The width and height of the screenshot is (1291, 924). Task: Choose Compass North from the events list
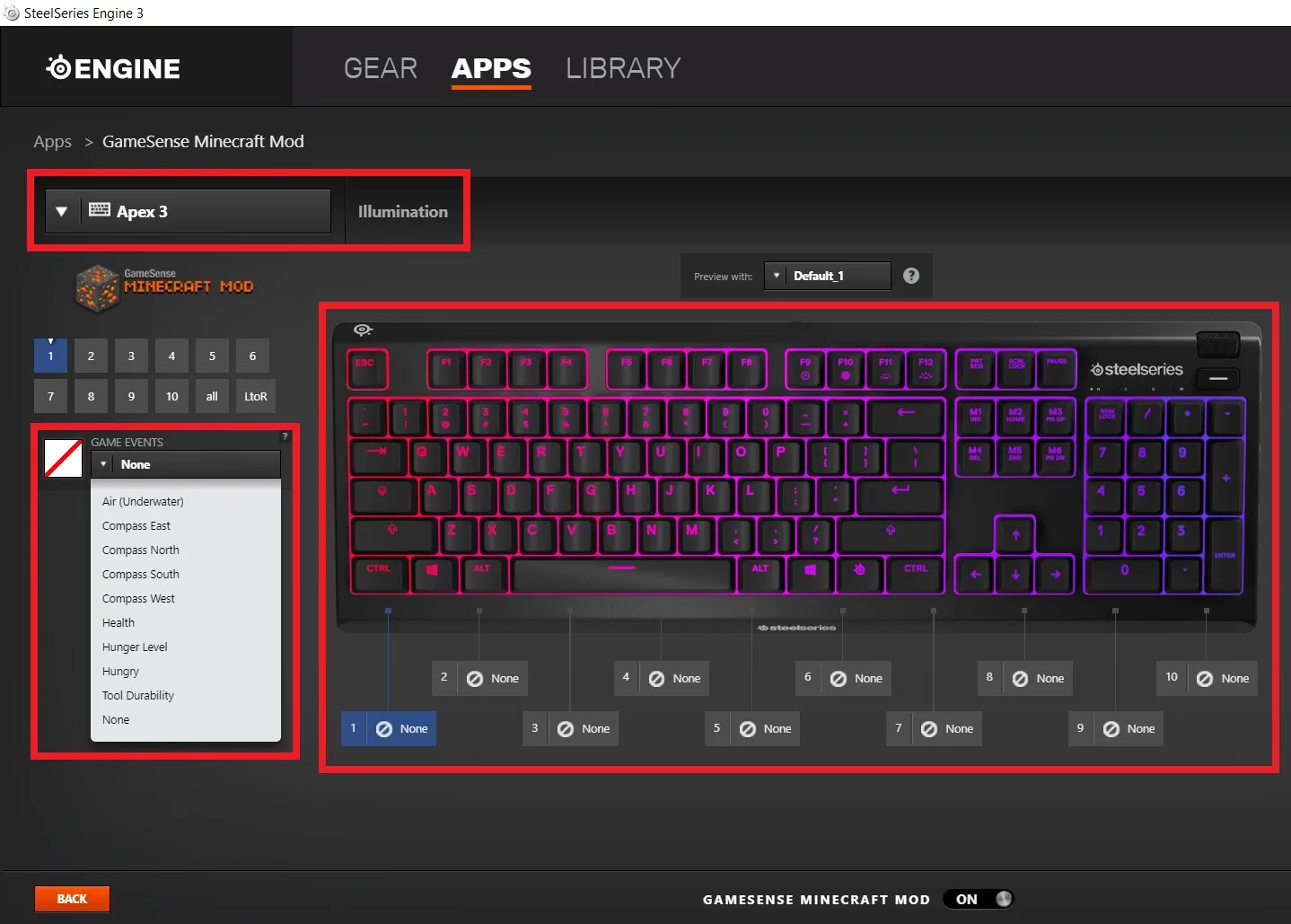tap(141, 550)
